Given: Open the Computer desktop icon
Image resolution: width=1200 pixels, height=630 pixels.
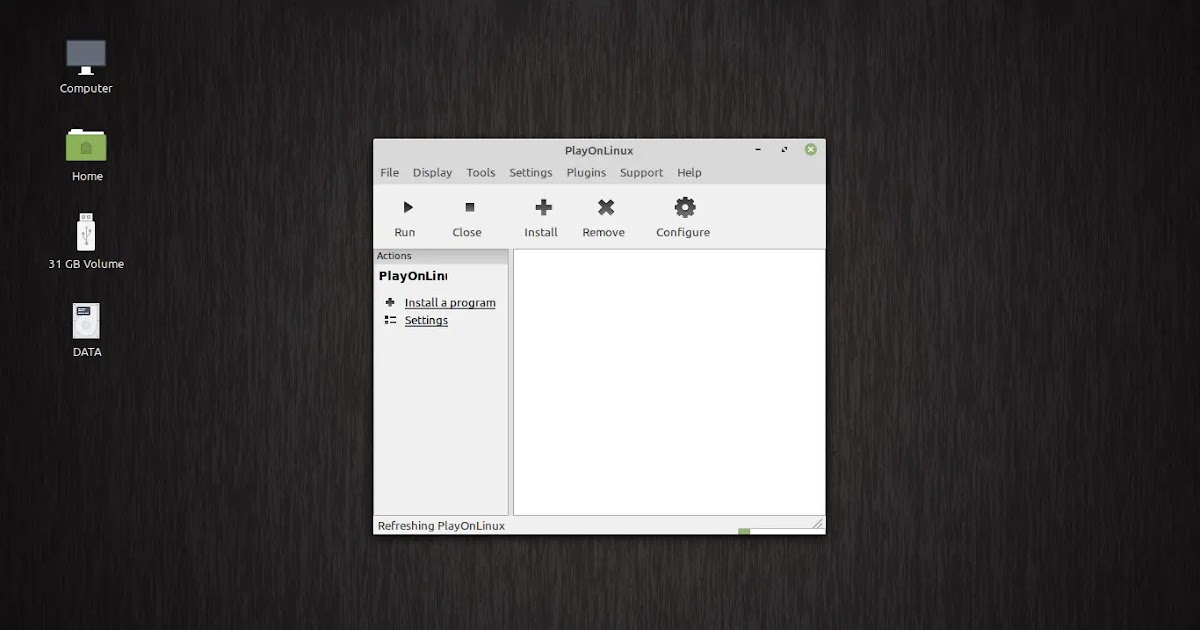Looking at the screenshot, I should (x=86, y=57).
